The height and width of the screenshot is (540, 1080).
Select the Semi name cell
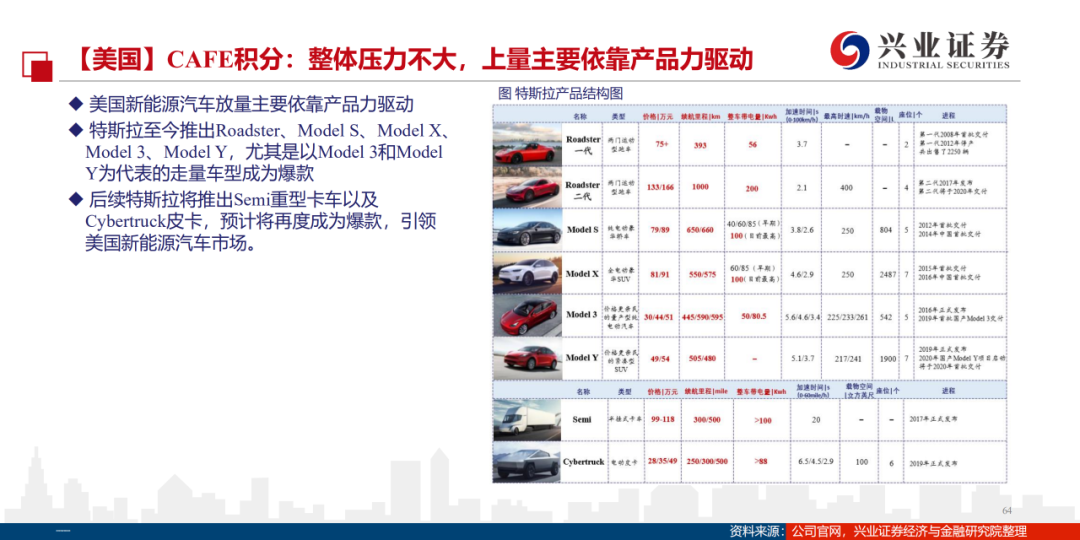(582, 419)
